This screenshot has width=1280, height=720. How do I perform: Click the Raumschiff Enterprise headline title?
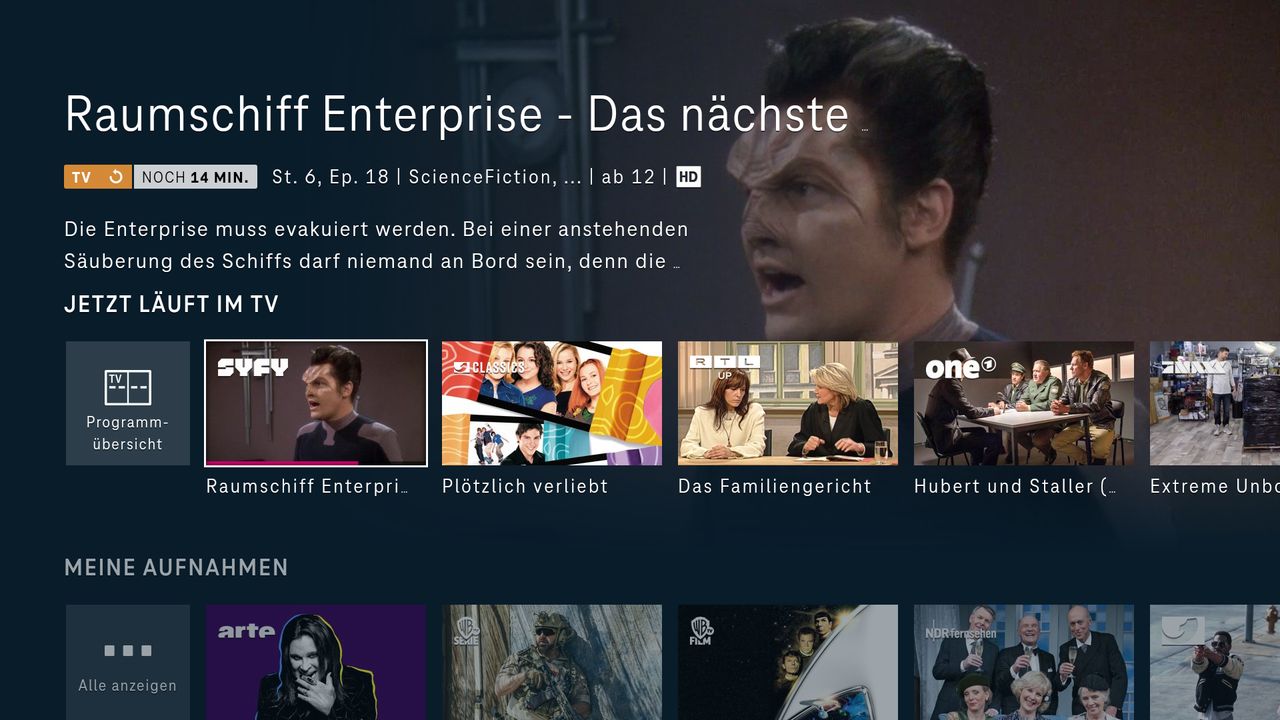click(457, 114)
